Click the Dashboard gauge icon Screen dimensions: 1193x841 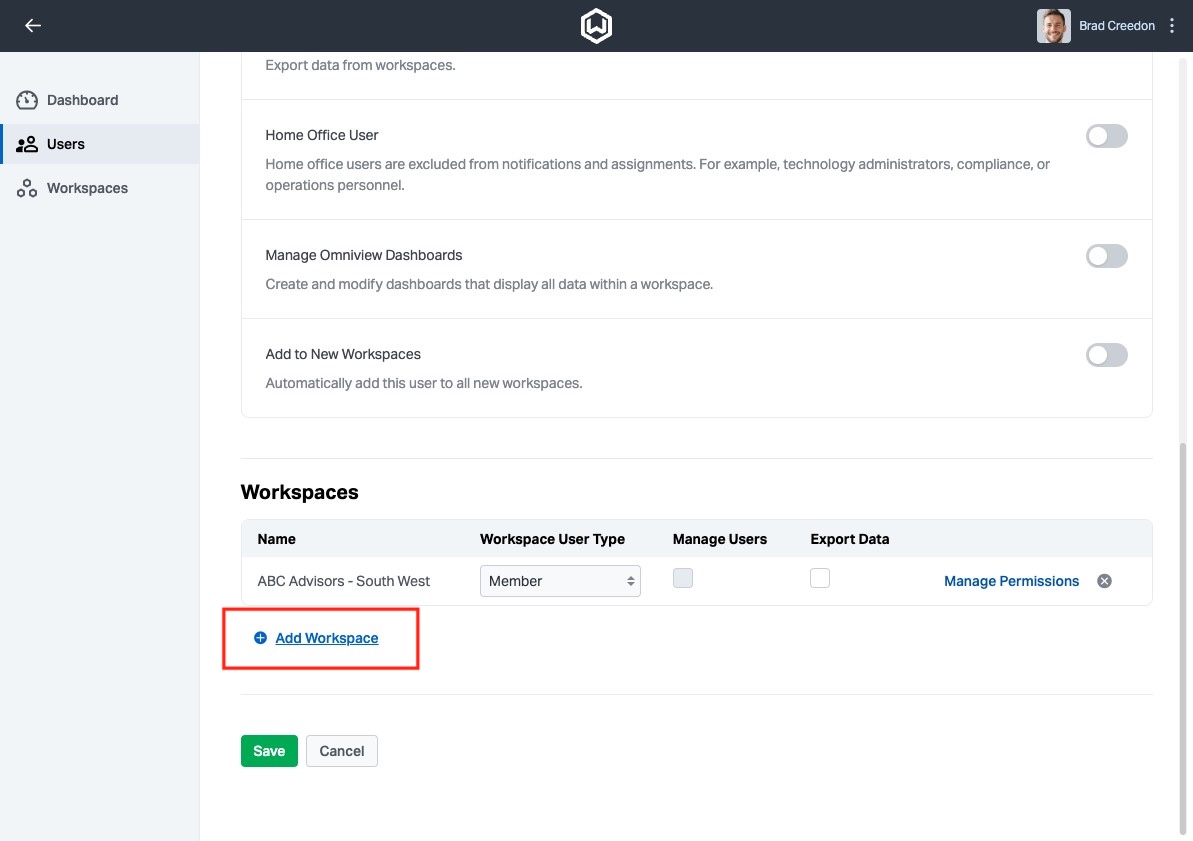coord(27,100)
